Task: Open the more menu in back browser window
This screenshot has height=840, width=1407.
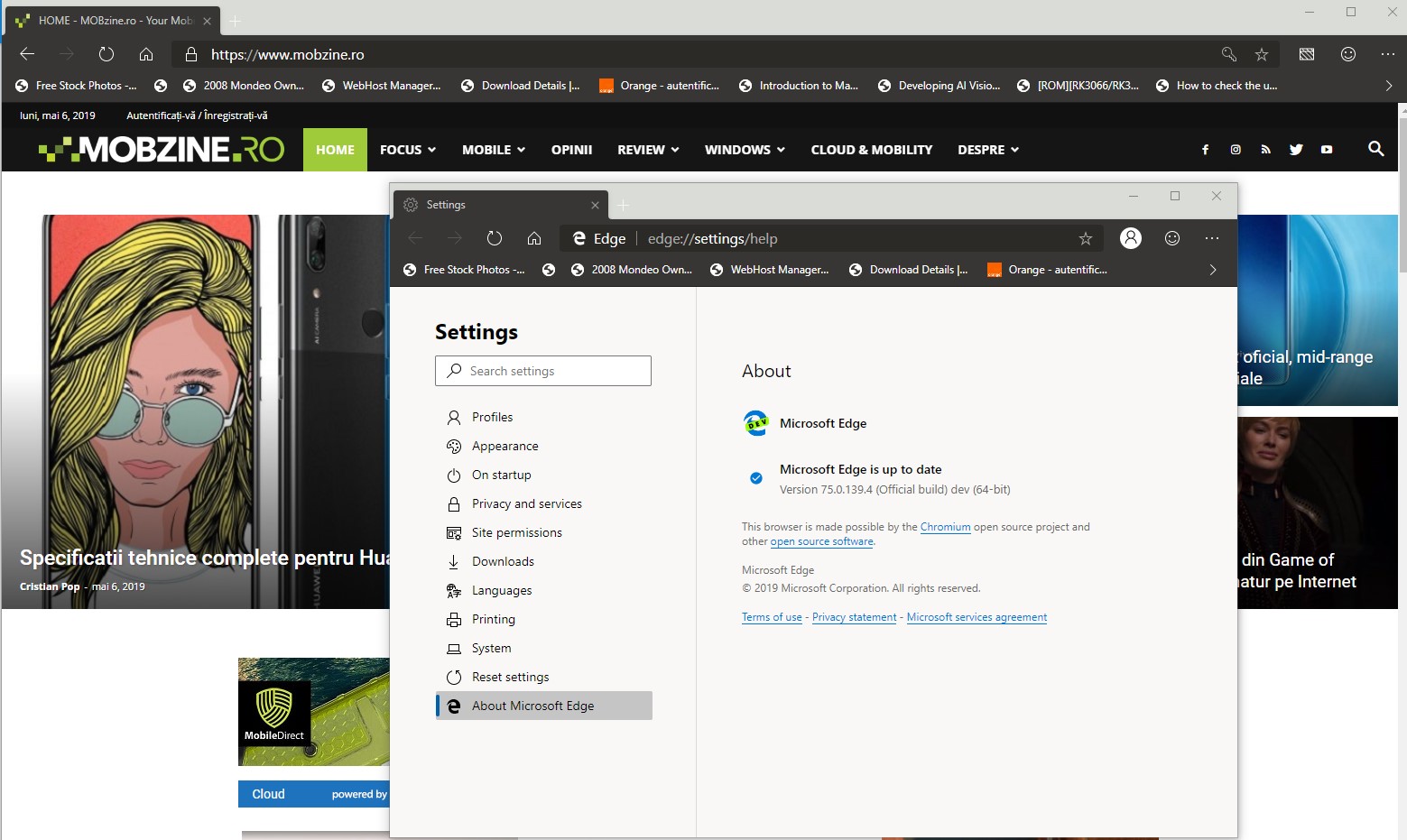Action: pos(1388,54)
